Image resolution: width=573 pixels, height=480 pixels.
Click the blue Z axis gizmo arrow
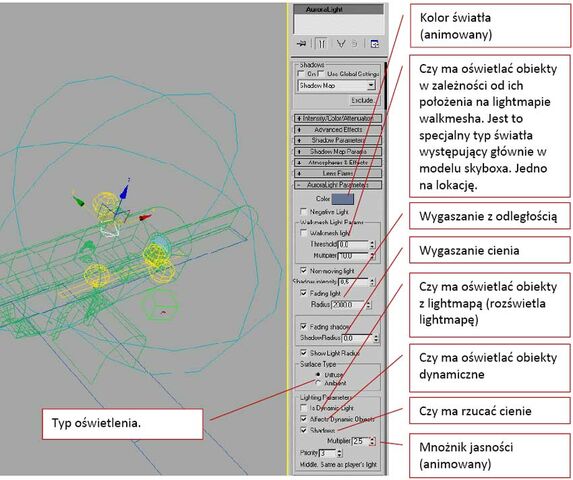(x=124, y=192)
